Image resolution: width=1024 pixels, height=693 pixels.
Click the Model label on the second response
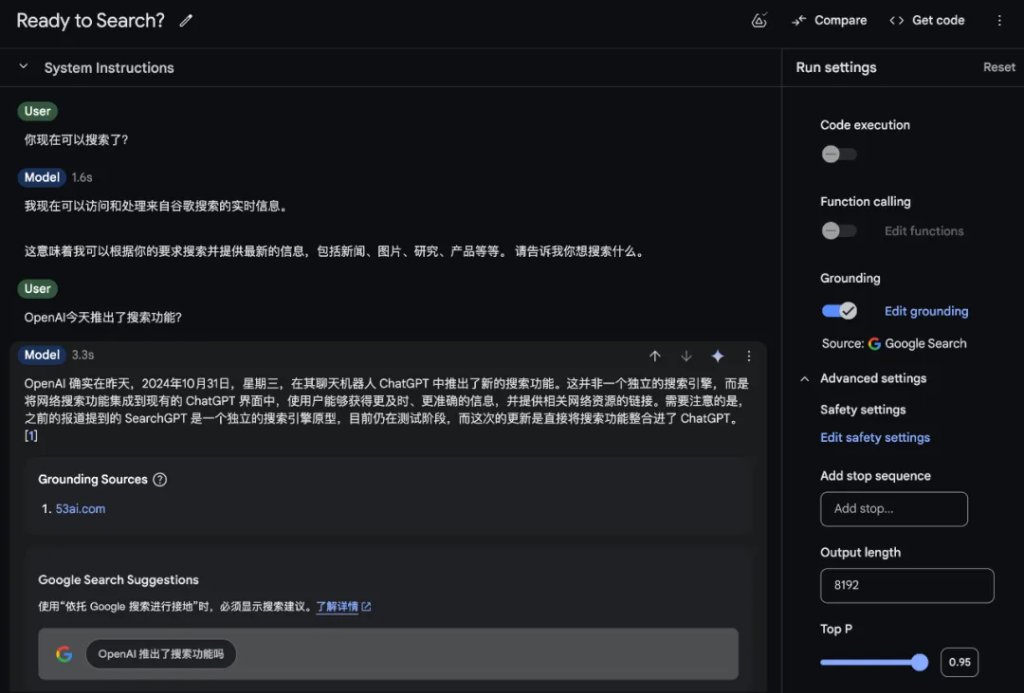(x=41, y=356)
